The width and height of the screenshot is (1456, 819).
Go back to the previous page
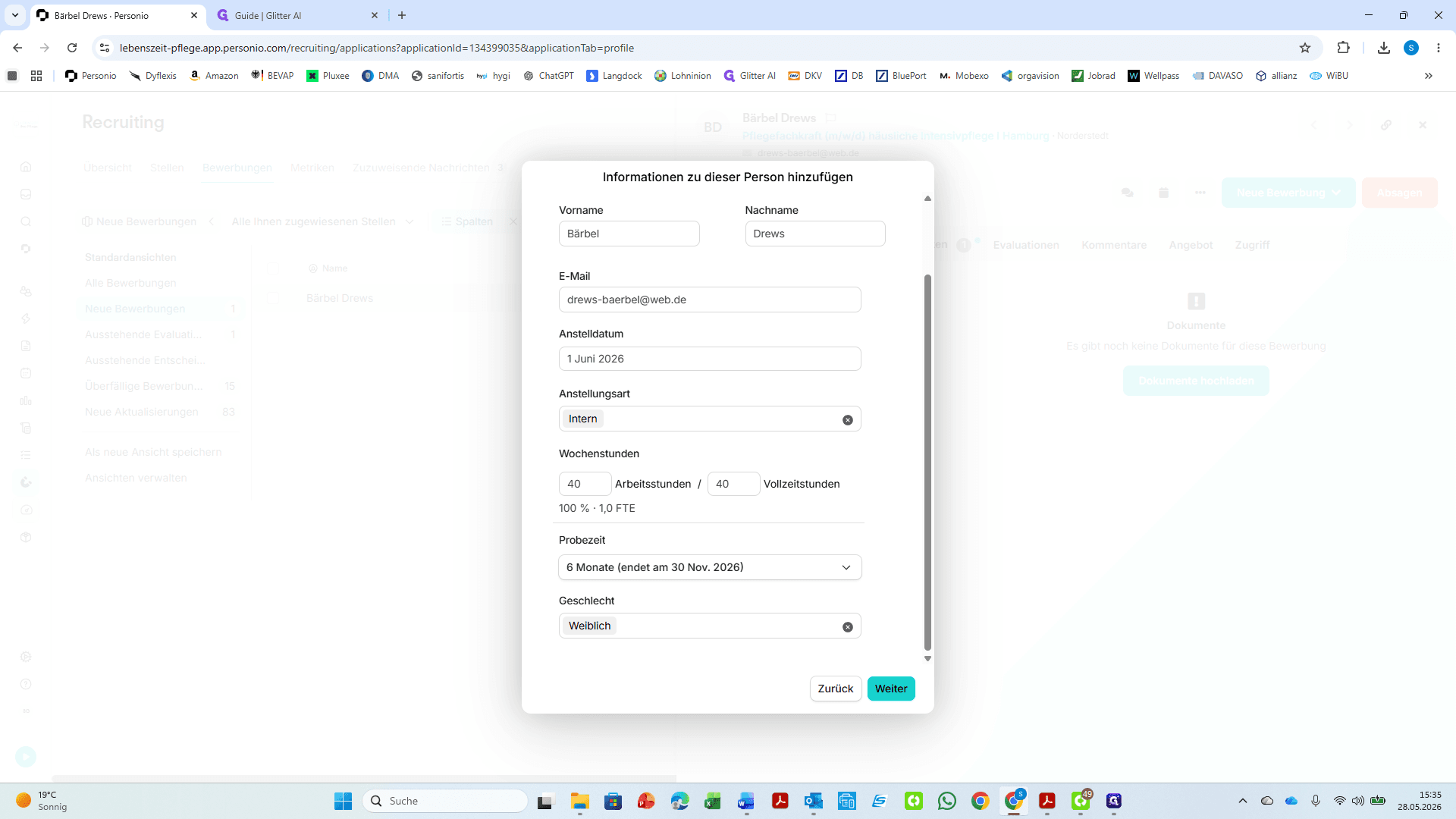click(17, 48)
